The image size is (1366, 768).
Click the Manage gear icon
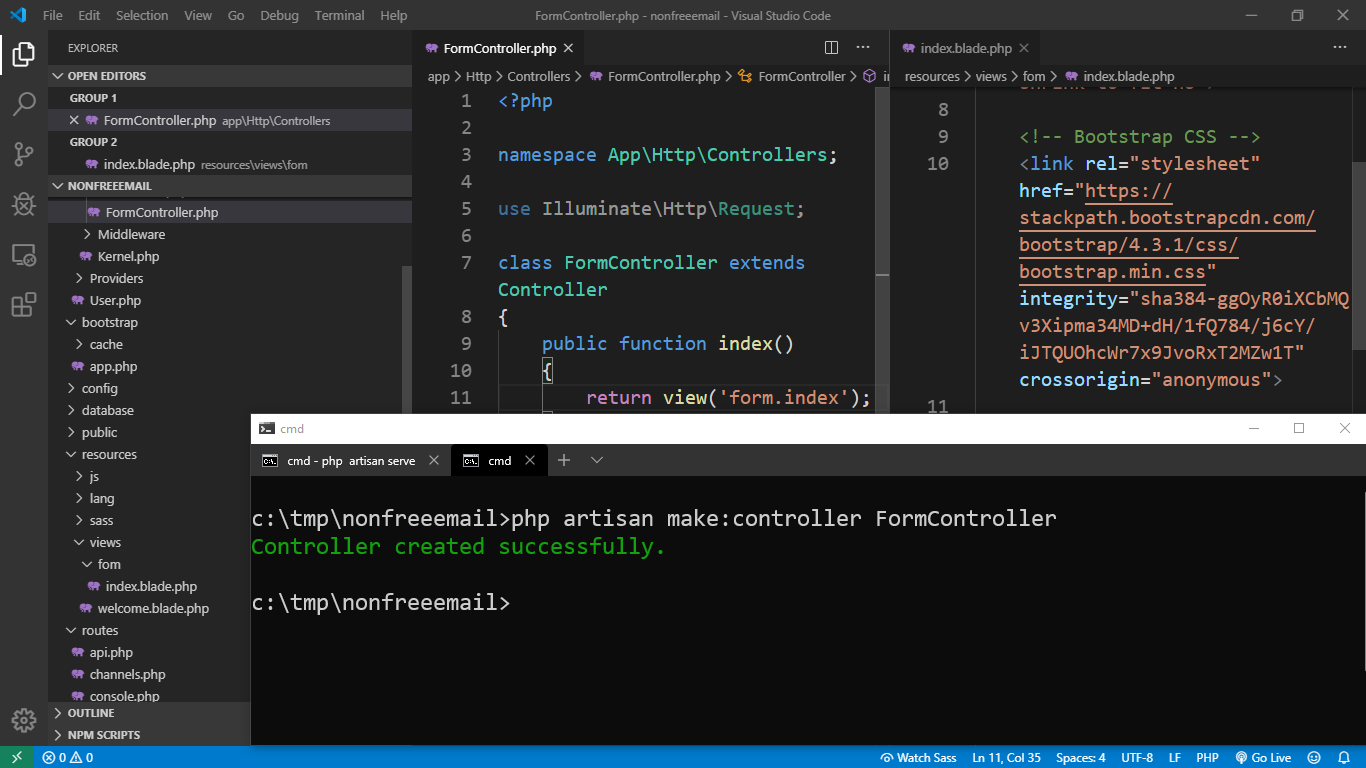pos(24,720)
